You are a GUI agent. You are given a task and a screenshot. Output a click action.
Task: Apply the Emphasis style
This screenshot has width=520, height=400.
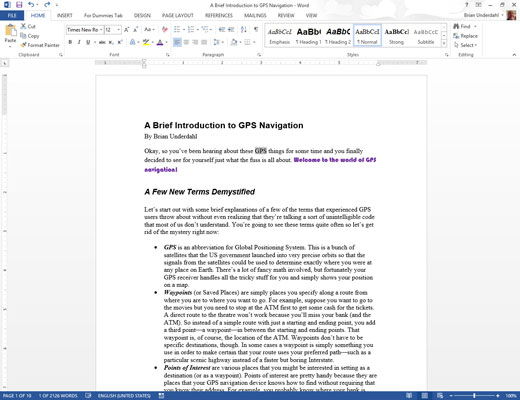(280, 35)
